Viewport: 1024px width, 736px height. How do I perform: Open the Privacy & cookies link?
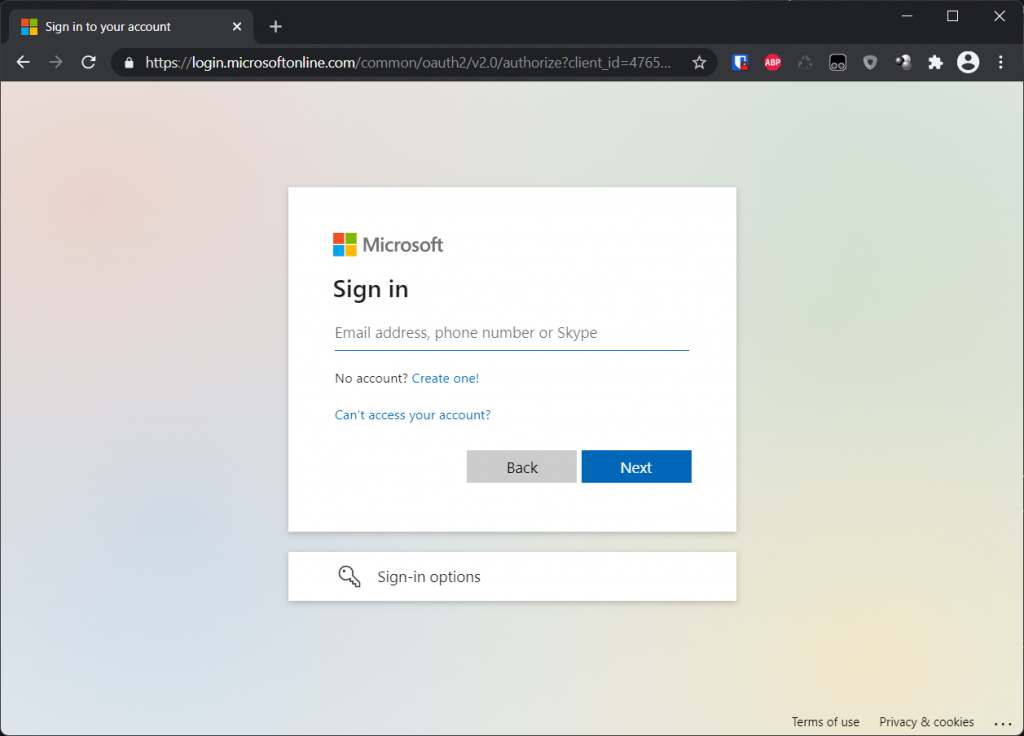[926, 722]
